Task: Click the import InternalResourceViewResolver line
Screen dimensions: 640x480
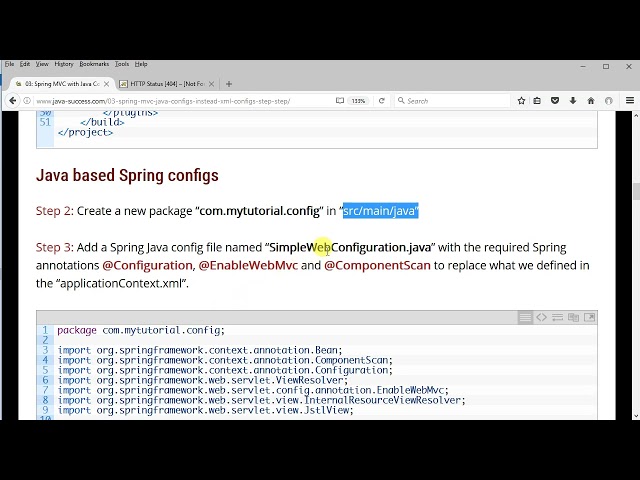Action: click(261, 400)
